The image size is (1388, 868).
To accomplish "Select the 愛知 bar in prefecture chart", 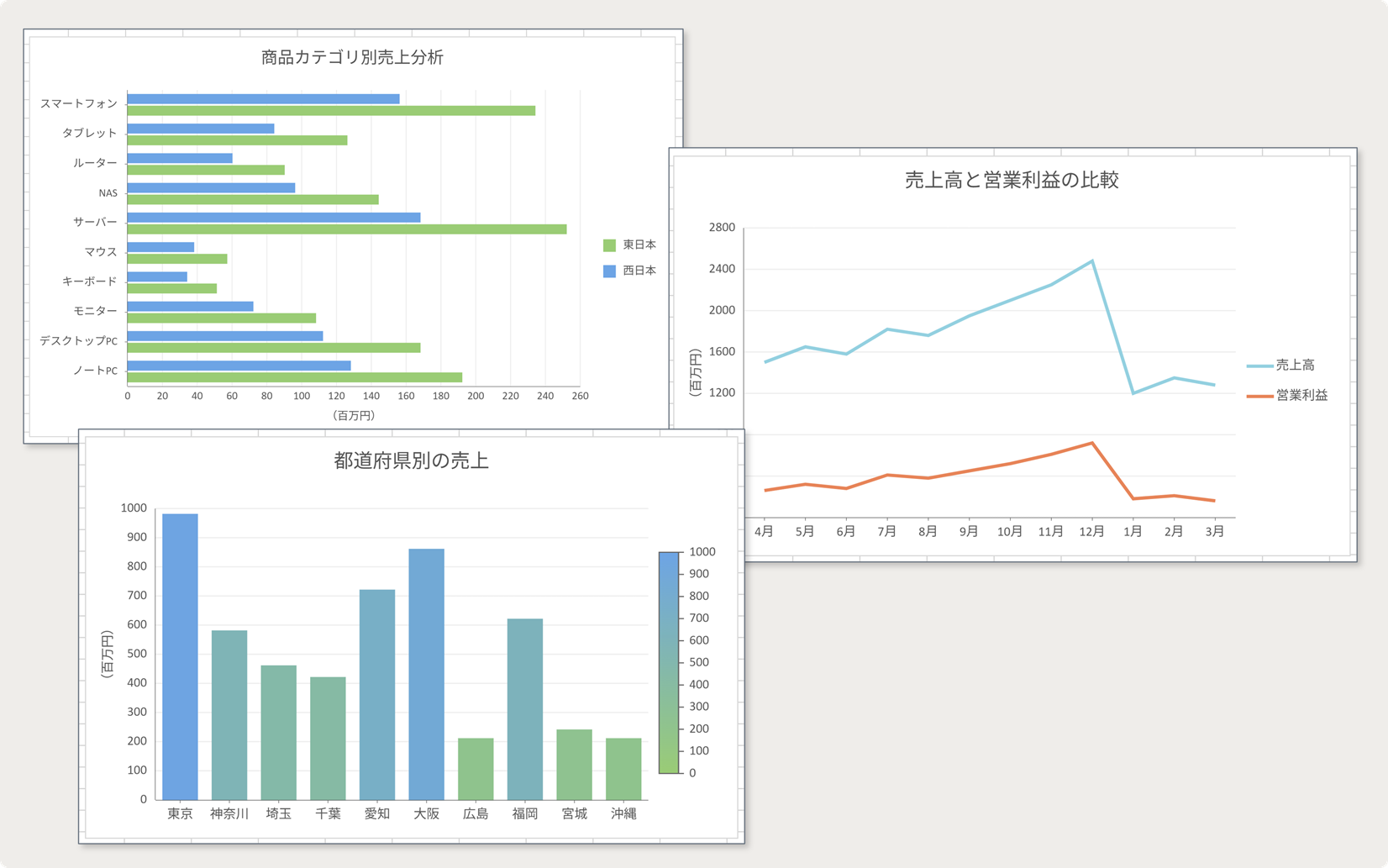I will (x=377, y=695).
